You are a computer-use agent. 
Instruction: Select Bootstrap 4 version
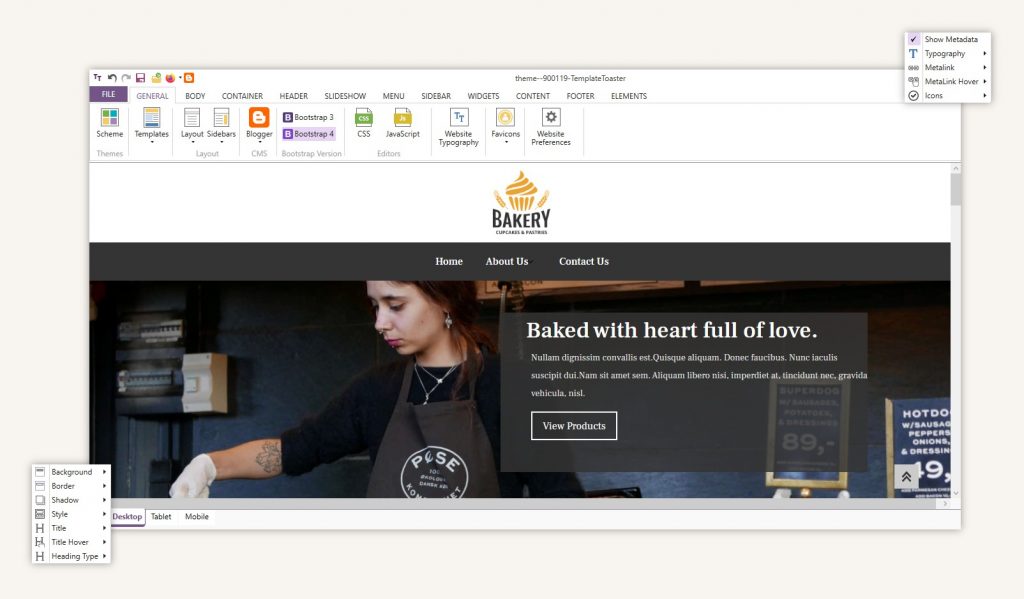(309, 133)
